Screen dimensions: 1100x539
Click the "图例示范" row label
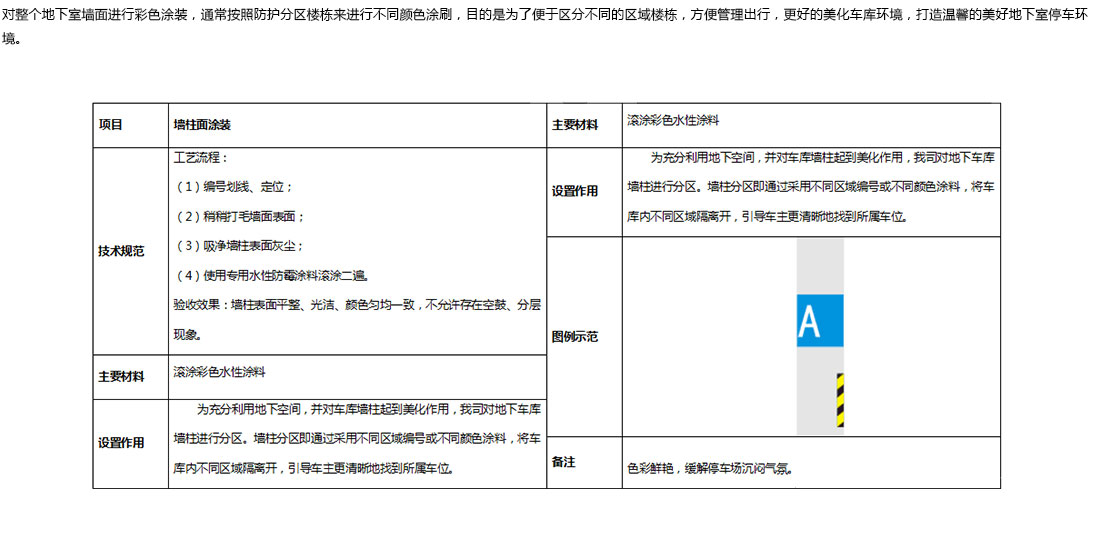coord(575,336)
